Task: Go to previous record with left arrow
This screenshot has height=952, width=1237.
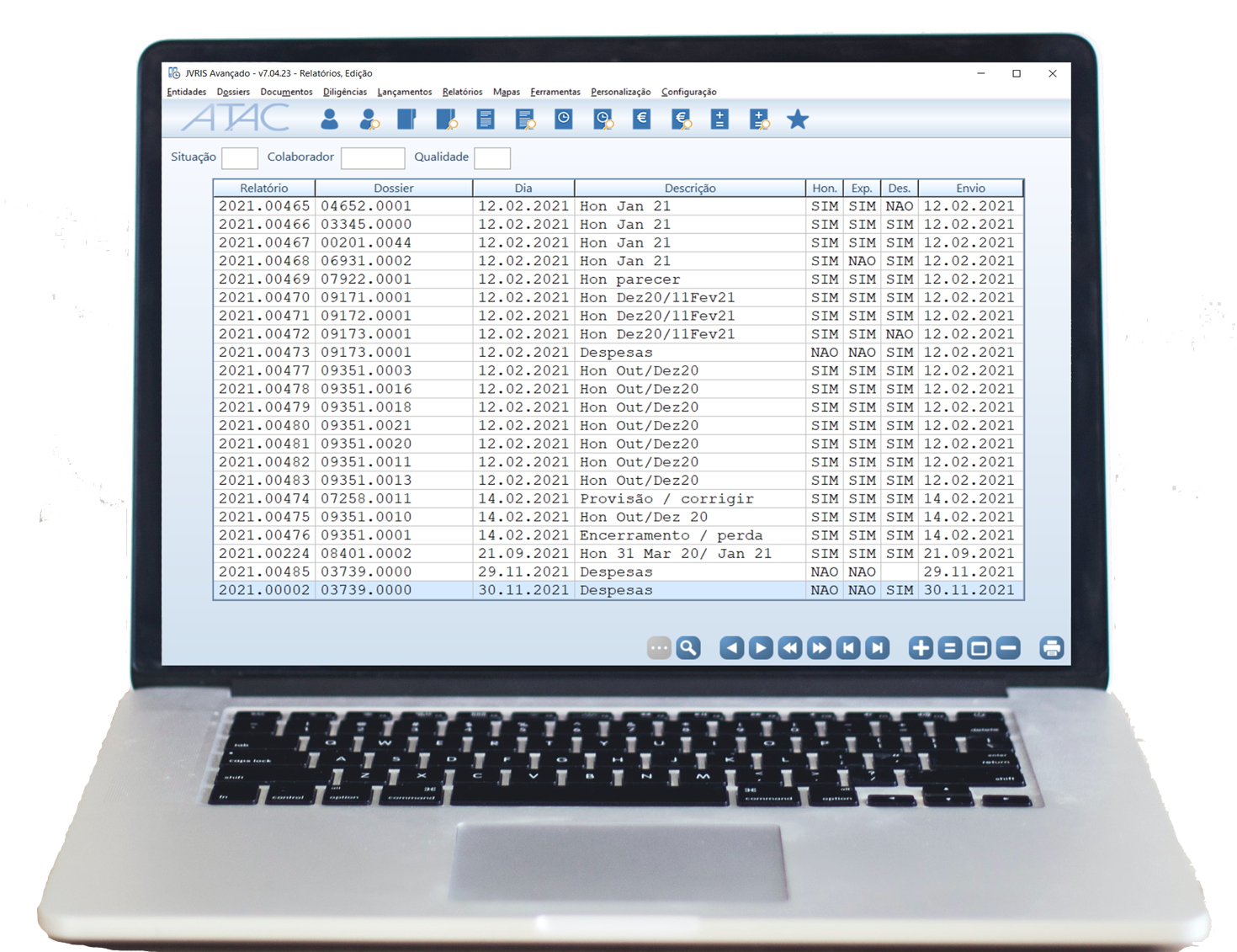Action: pos(732,647)
